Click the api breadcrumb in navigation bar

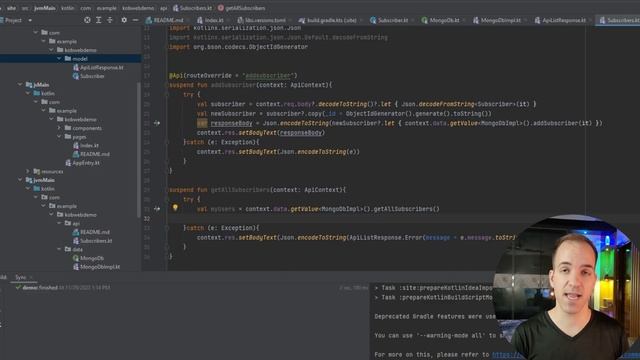pos(163,8)
